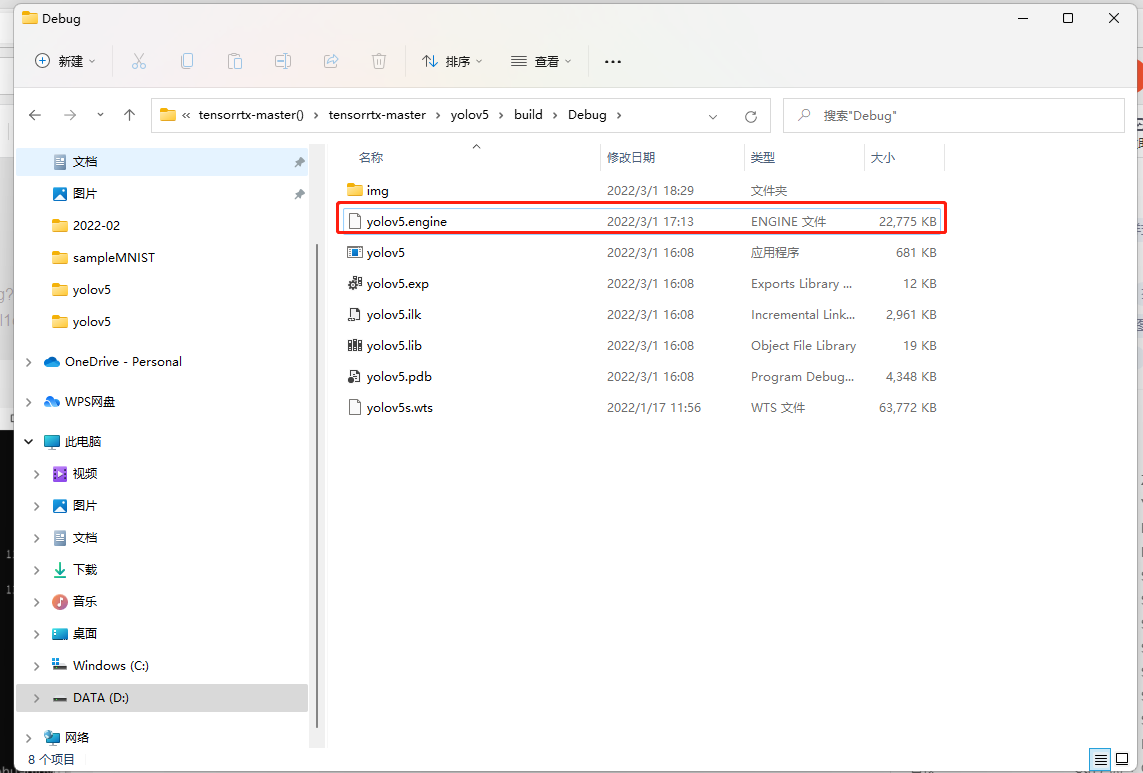Select the yolov5s.wts file

[x=641, y=408]
